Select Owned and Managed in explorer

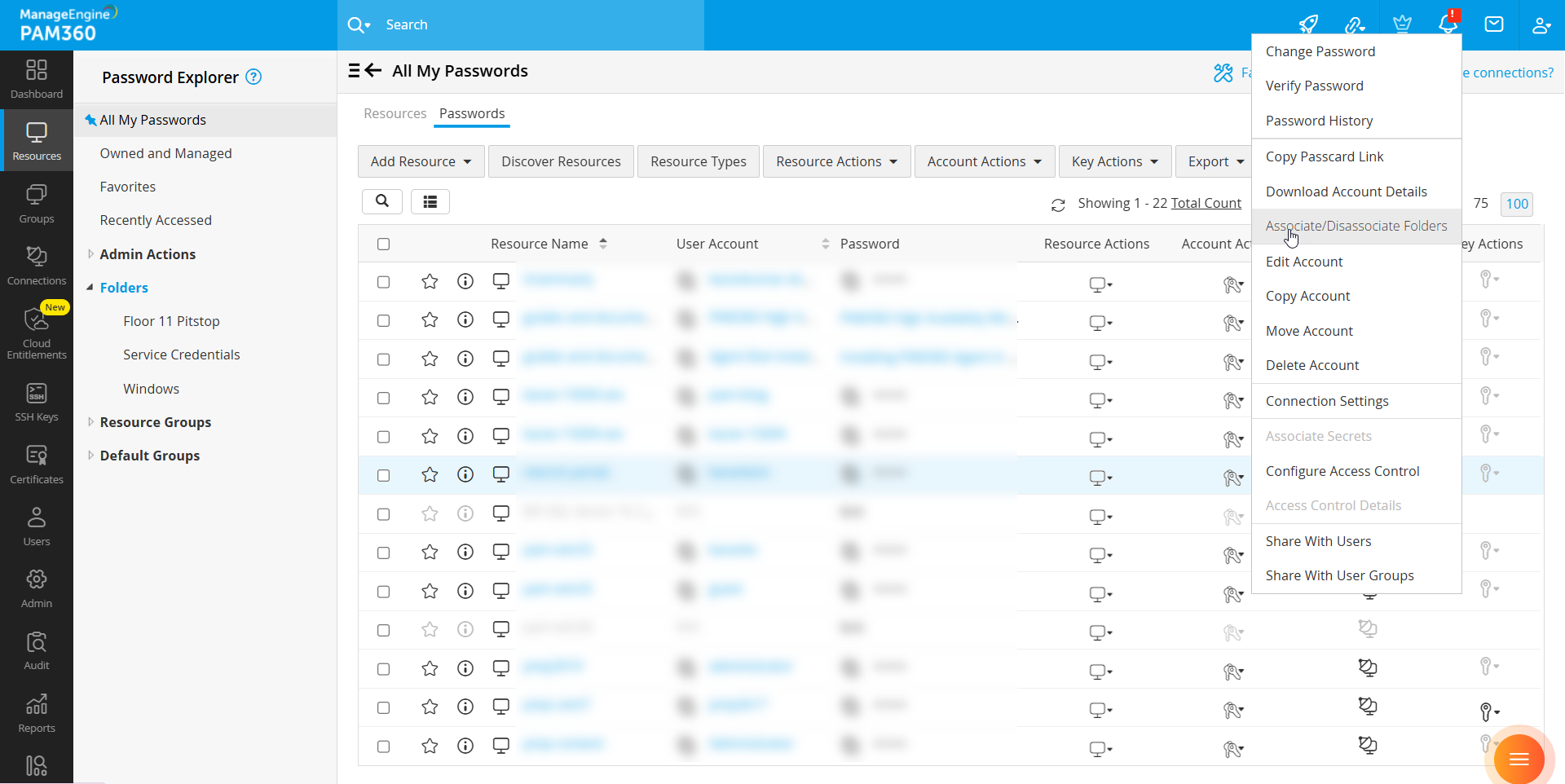click(165, 153)
